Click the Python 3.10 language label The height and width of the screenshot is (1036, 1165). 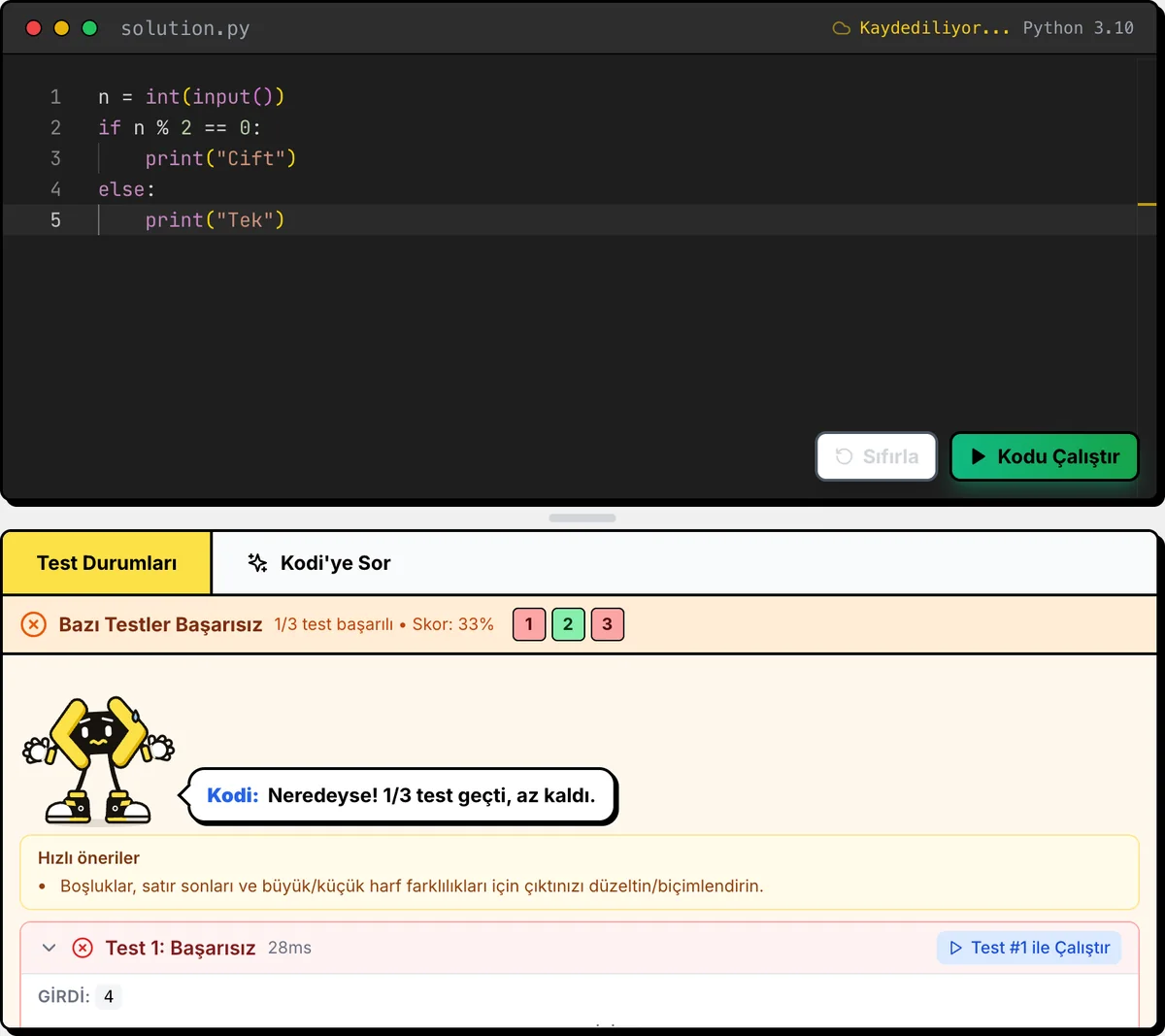point(1078,28)
